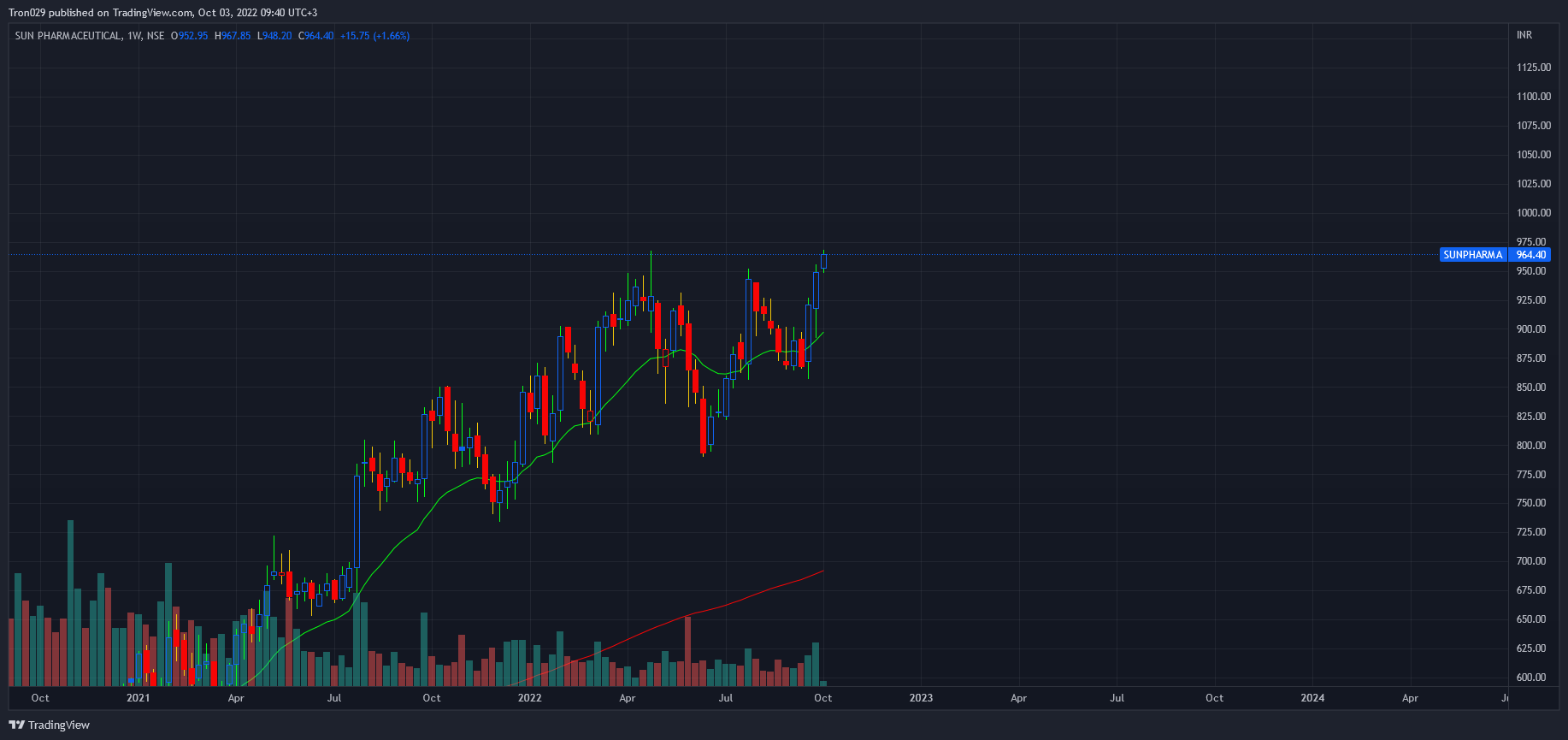Click the 675.00 price axis label
This screenshot has width=1568, height=740.
pyautogui.click(x=1530, y=590)
